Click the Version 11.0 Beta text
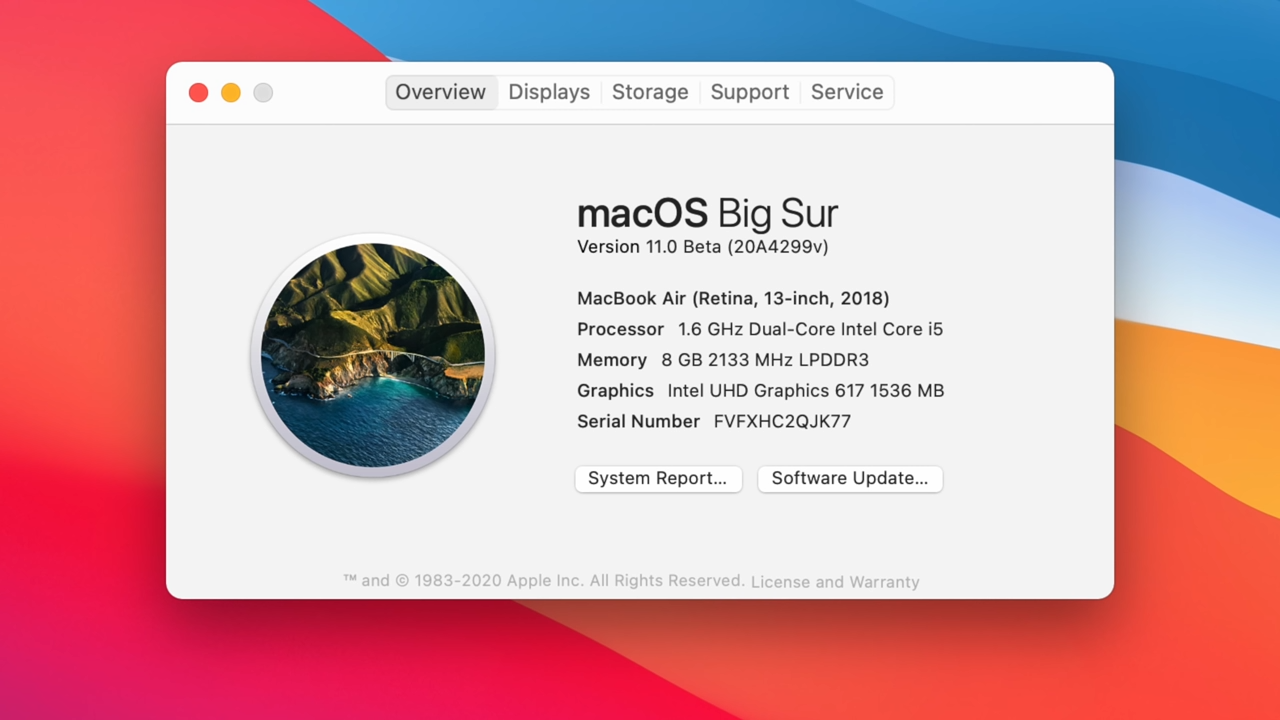The width and height of the screenshot is (1280, 720). pyautogui.click(x=702, y=247)
